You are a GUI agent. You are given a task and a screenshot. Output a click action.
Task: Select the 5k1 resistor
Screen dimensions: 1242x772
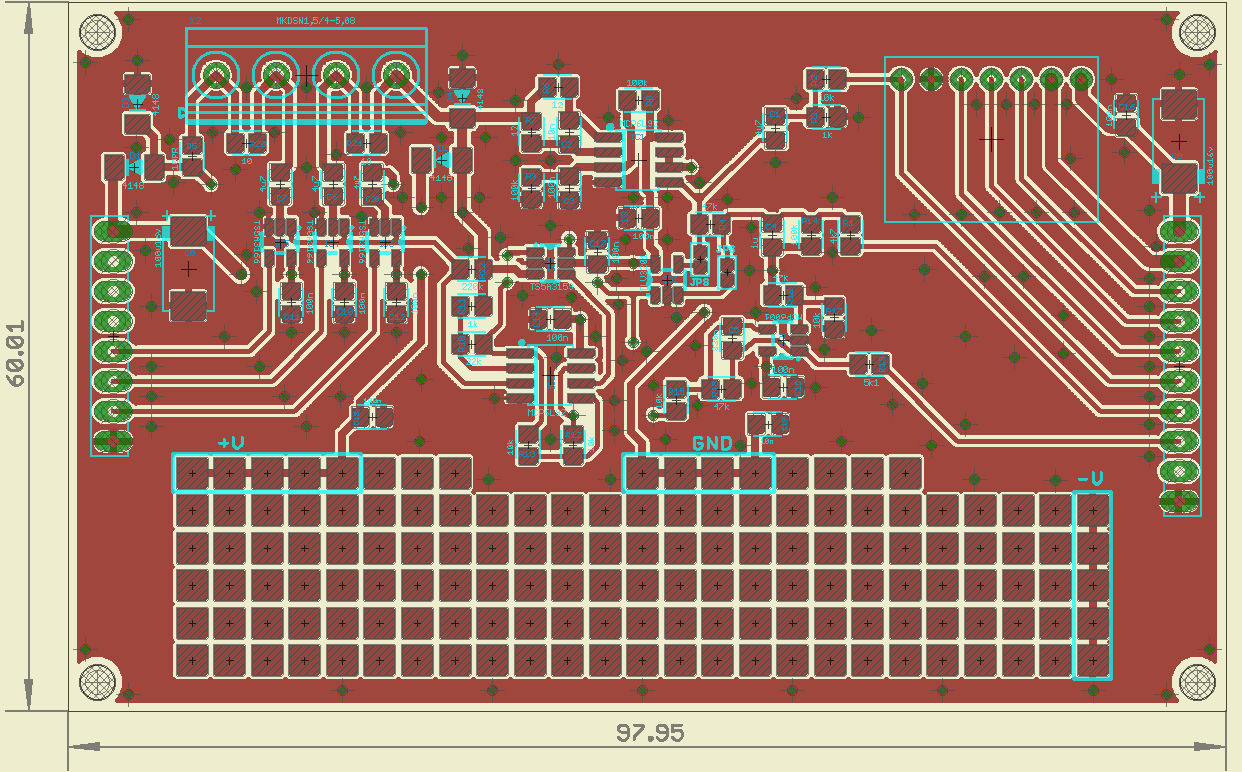click(x=869, y=364)
